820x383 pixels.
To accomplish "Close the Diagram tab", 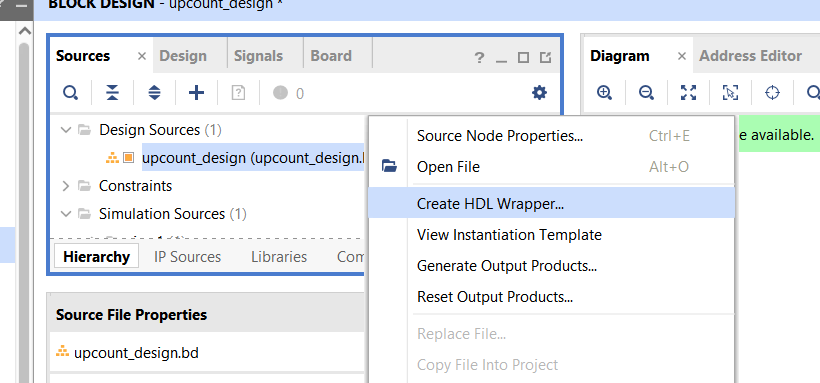I will [681, 57].
